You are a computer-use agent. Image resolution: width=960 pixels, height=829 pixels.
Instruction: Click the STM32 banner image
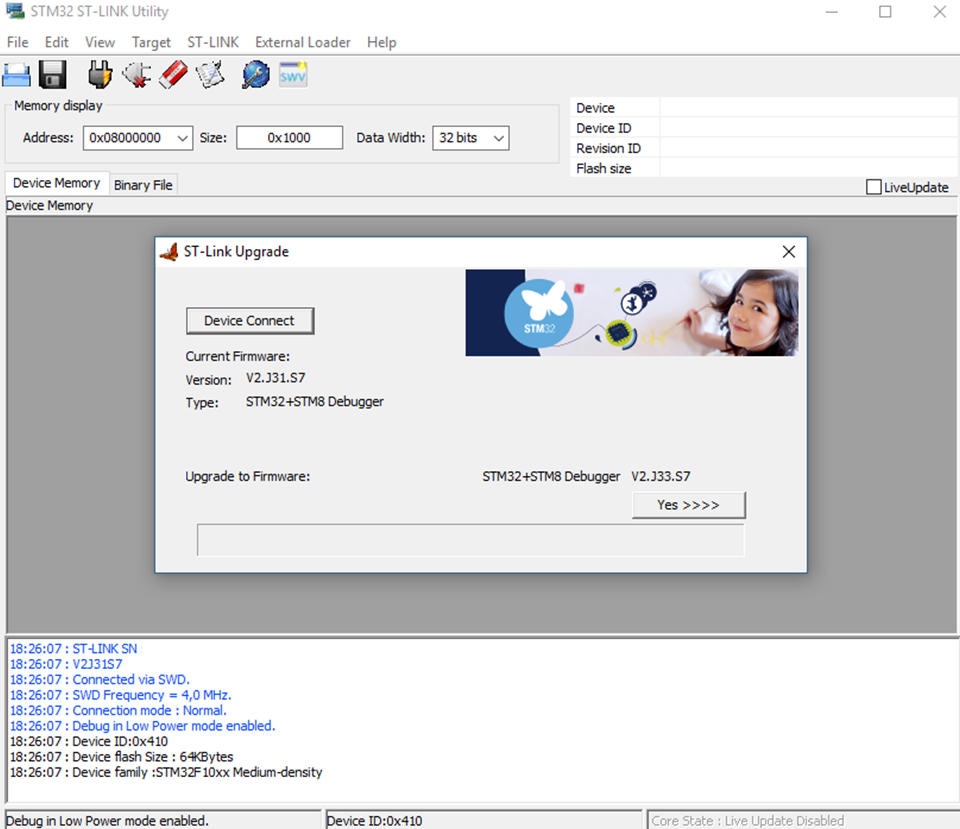tap(631, 313)
